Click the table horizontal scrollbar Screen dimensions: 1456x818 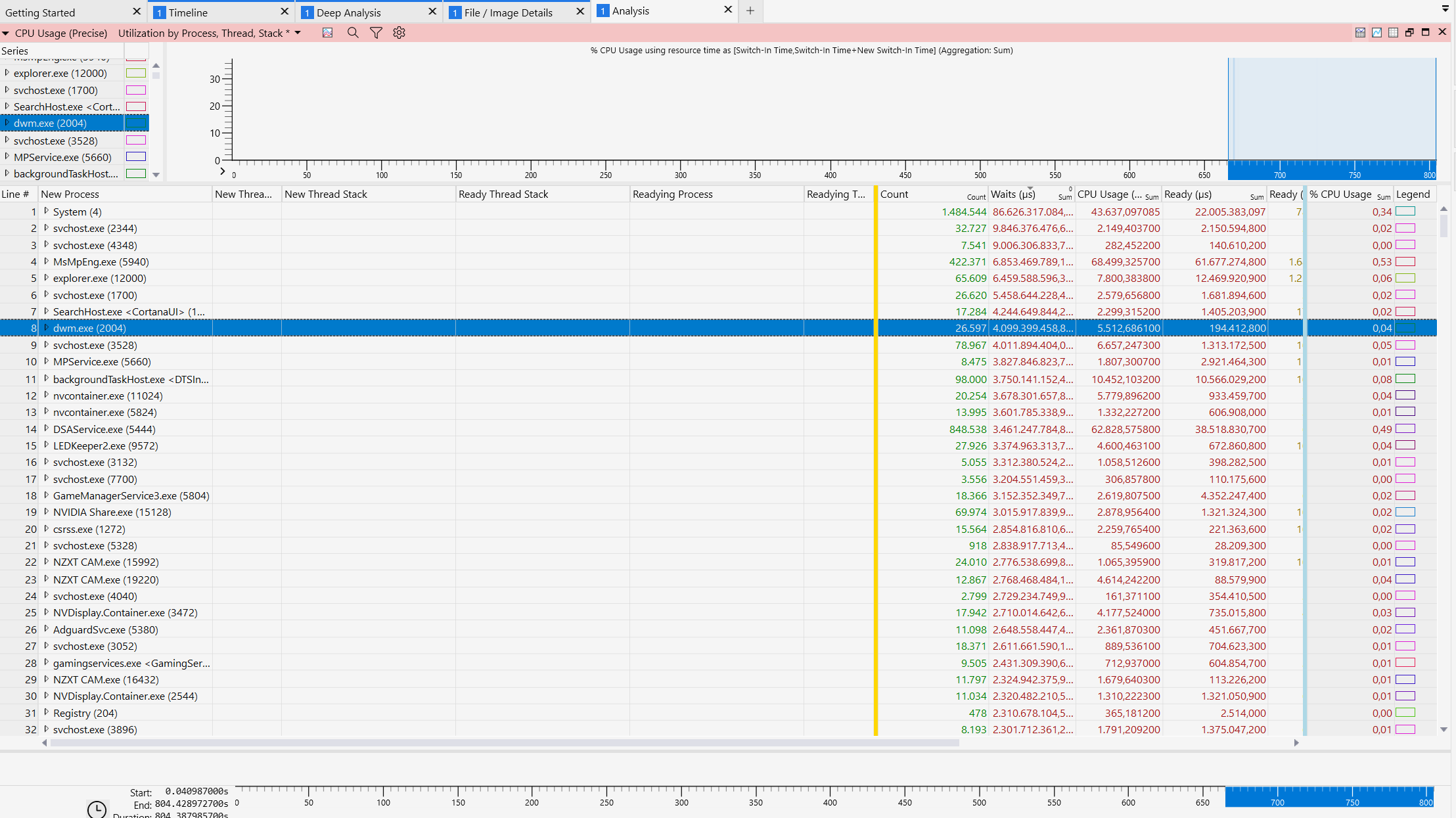[505, 743]
